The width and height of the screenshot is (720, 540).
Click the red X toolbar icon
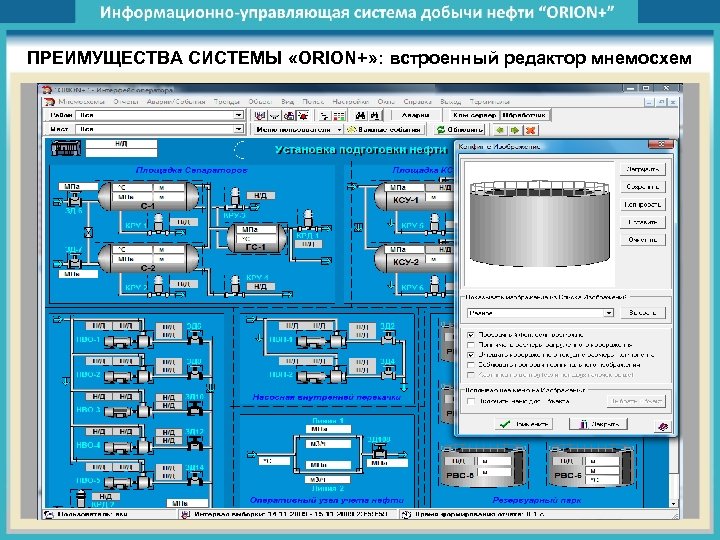tap(530, 130)
